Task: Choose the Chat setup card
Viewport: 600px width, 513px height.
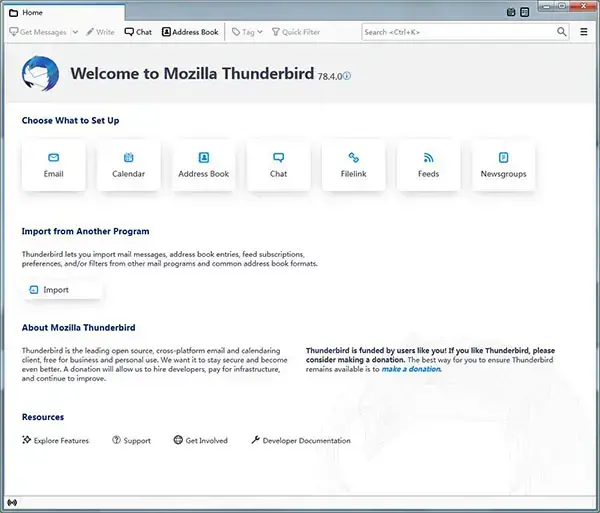Action: tap(279, 165)
